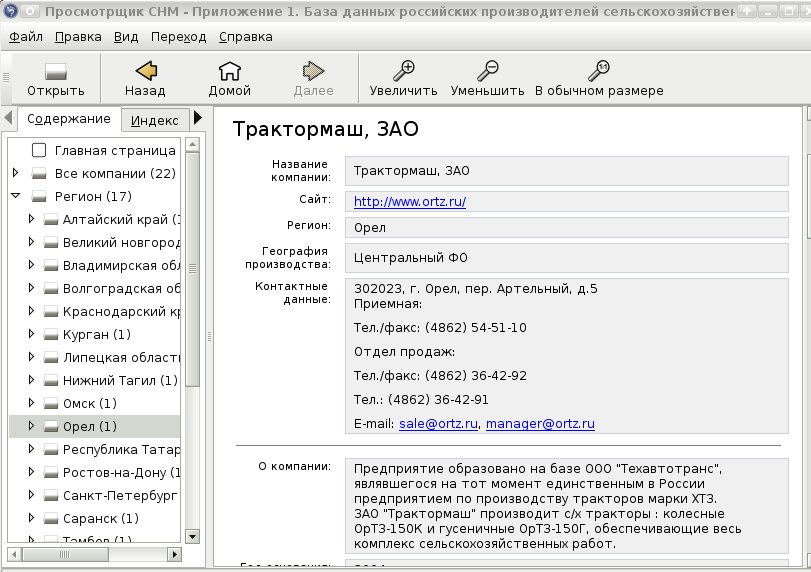The image size is (811, 572).
Task: Click the pane splitter handle
Action: tap(209, 336)
